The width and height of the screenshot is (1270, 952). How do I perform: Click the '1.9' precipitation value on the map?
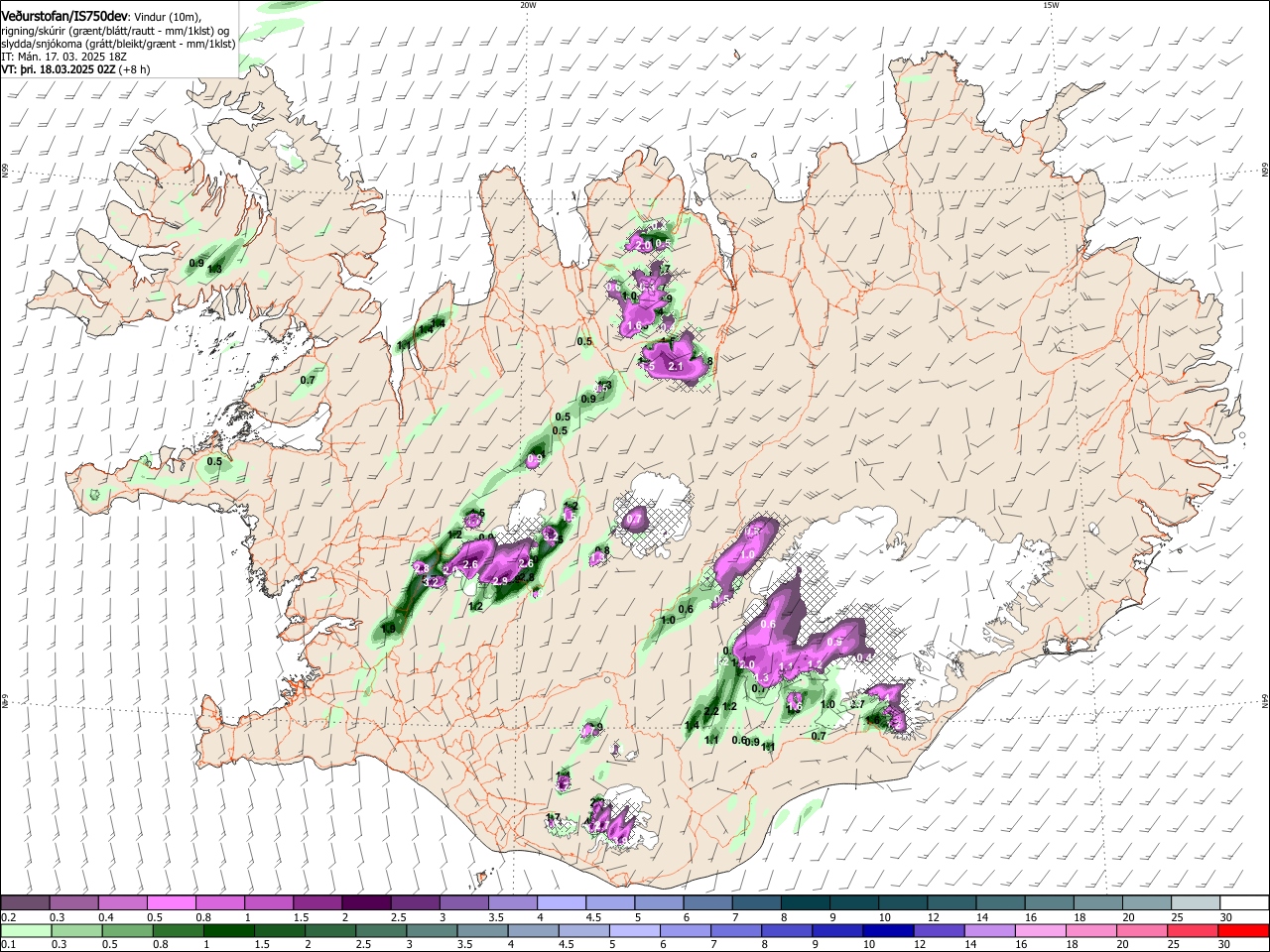pyautogui.click(x=388, y=629)
